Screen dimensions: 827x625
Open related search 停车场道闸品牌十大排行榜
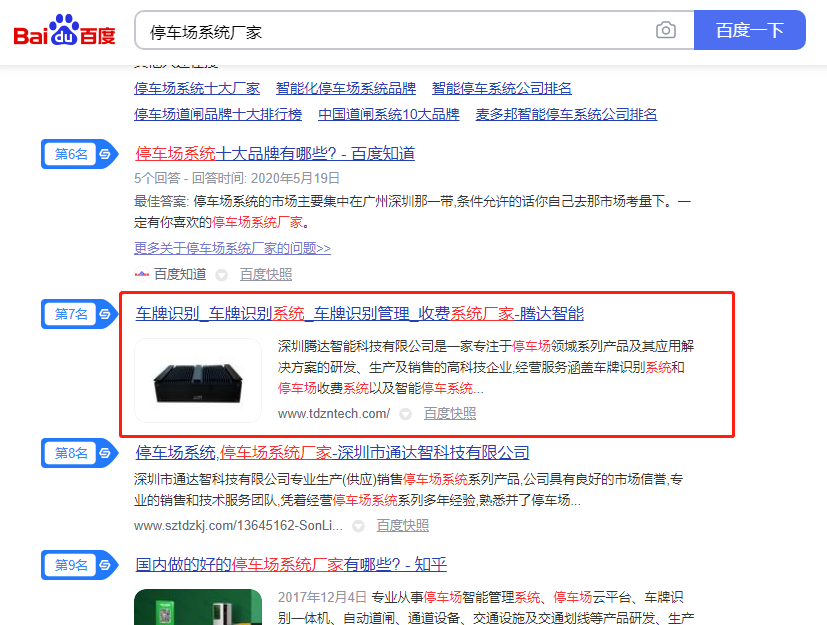[x=218, y=114]
